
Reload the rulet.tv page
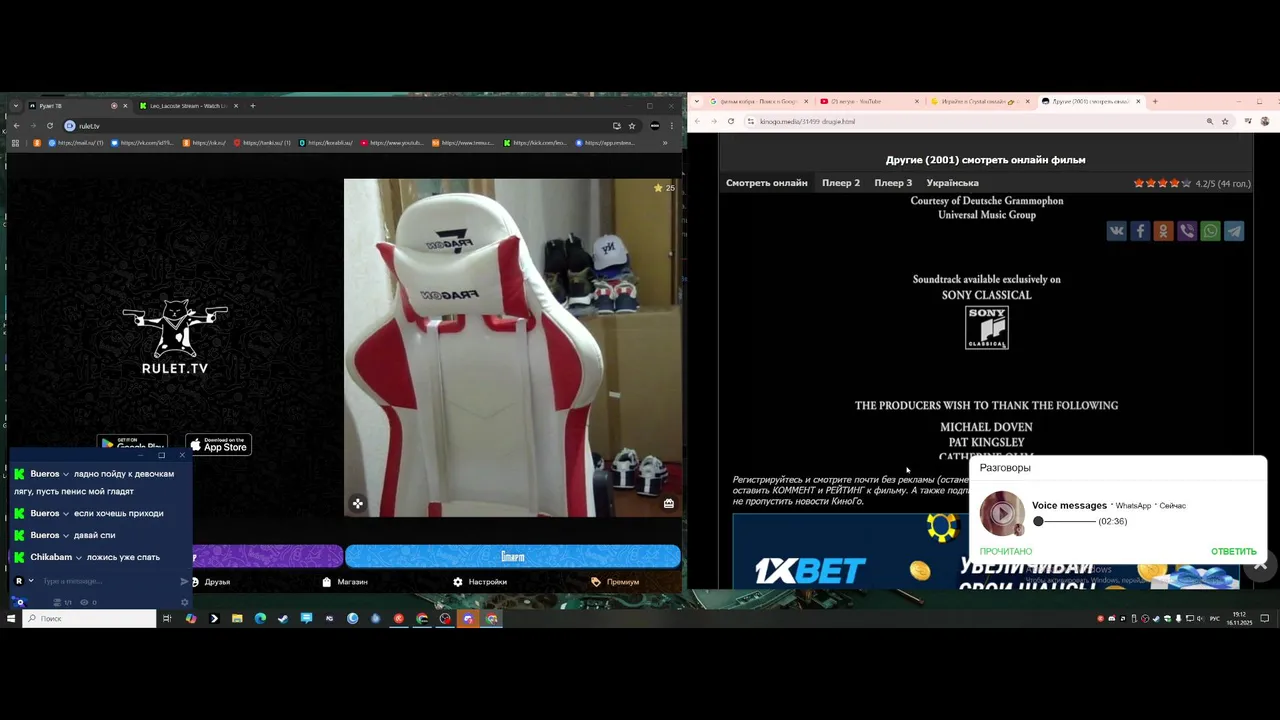tap(49, 126)
